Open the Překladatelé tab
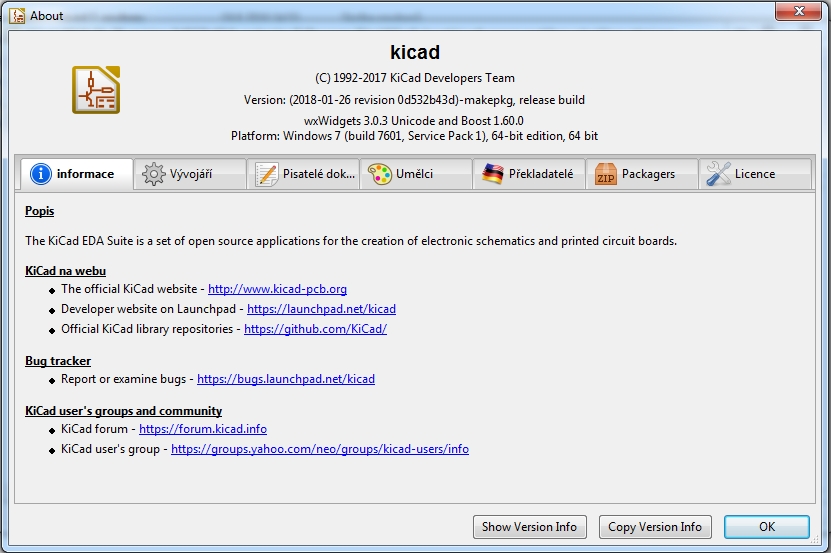The width and height of the screenshot is (831, 553). point(529,174)
